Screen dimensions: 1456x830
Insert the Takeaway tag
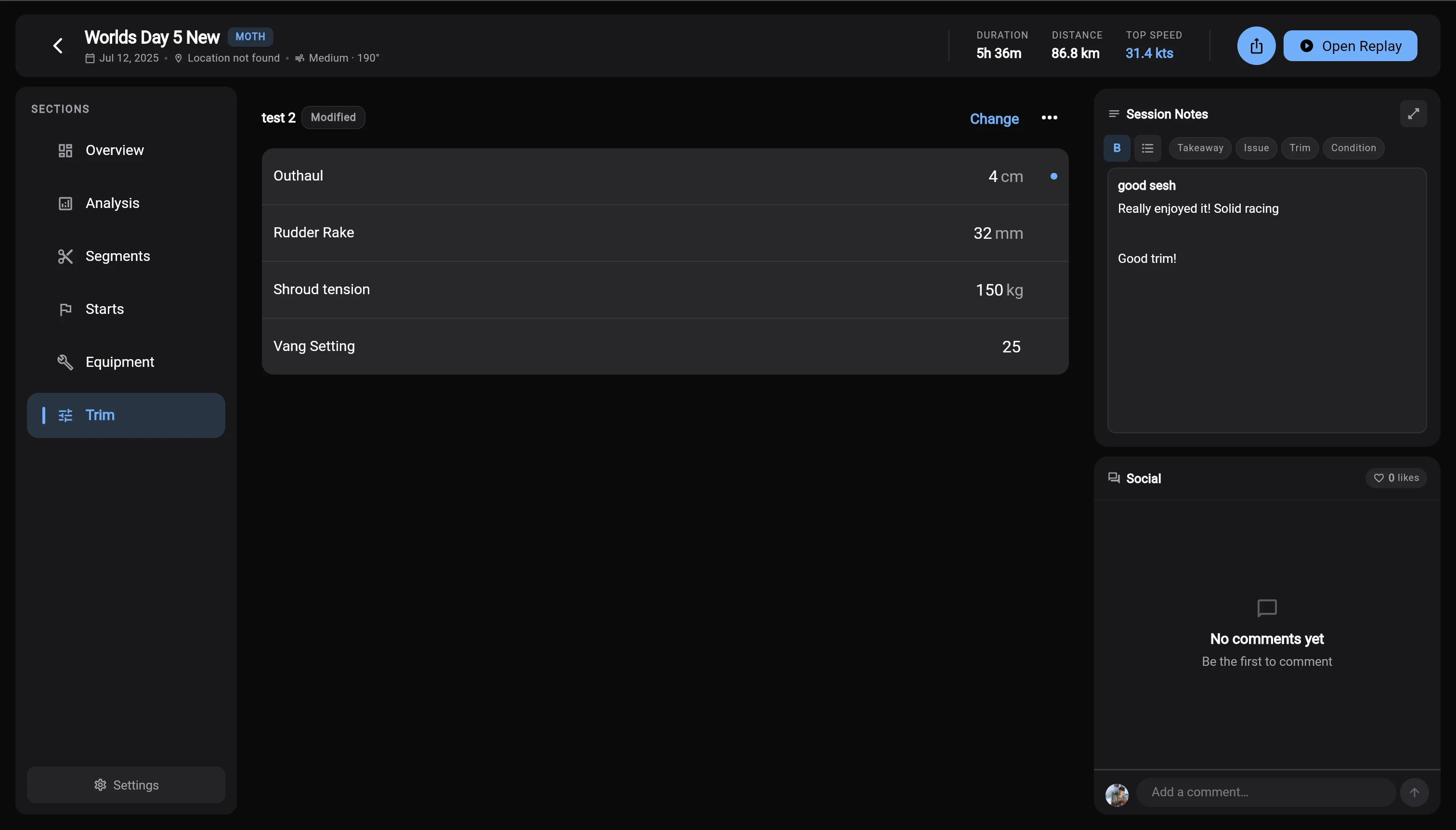point(1200,148)
